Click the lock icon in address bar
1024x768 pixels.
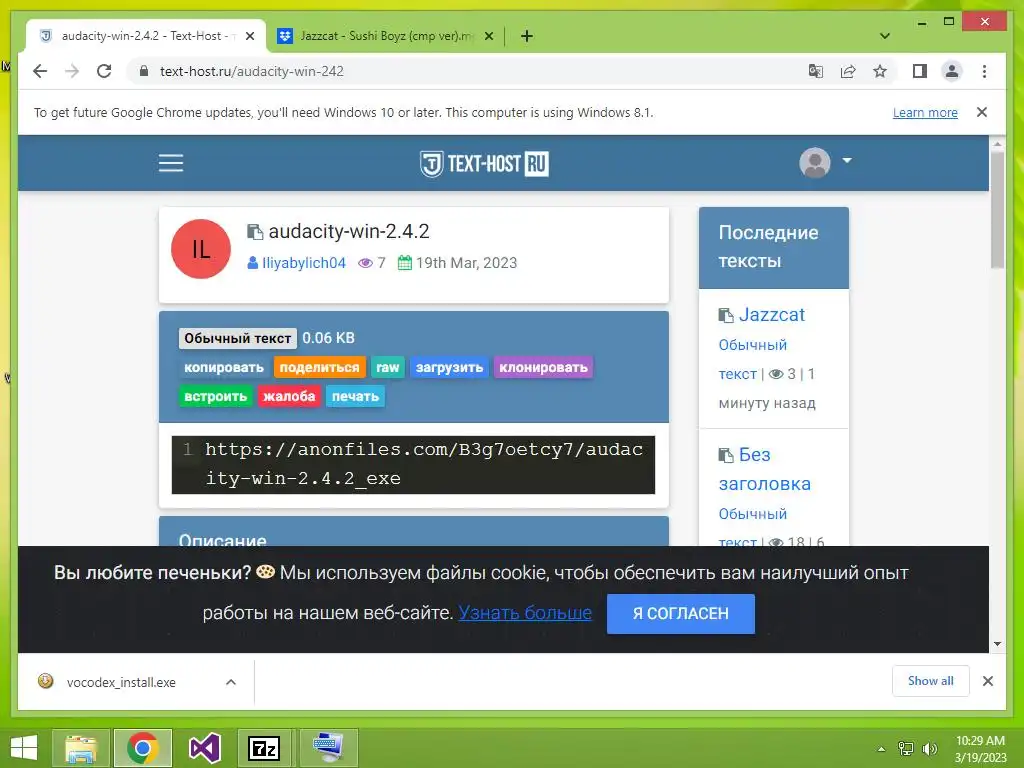(x=144, y=71)
